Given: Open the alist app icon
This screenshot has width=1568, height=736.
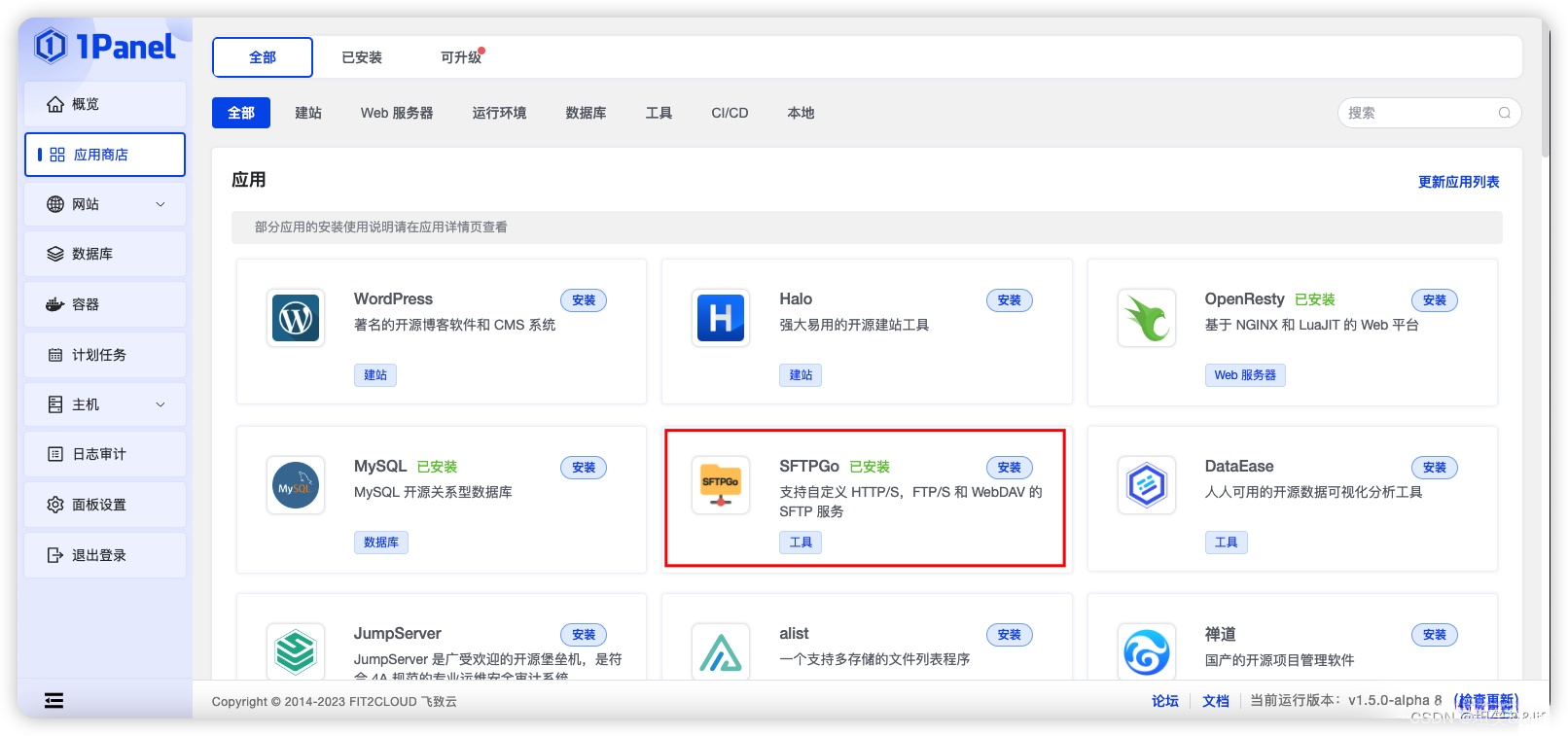Looking at the screenshot, I should point(721,651).
